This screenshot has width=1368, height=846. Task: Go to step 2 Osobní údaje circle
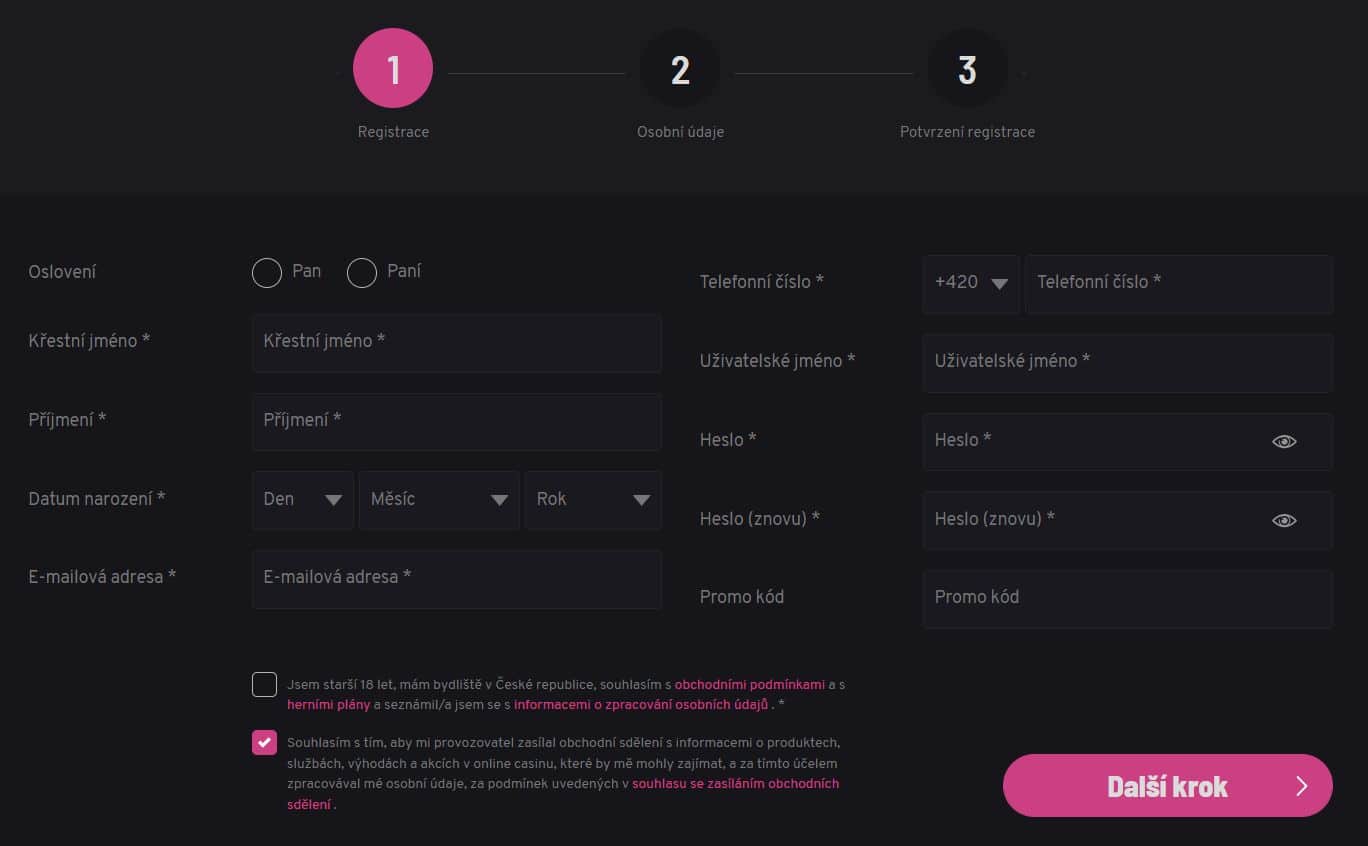(x=680, y=68)
